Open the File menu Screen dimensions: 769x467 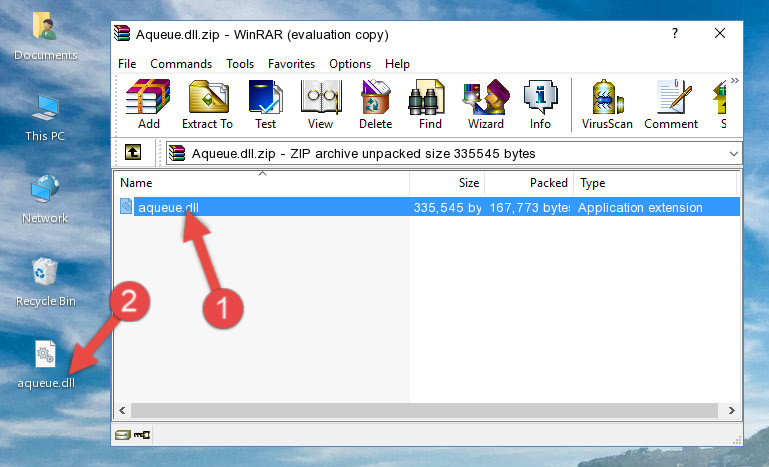[127, 64]
